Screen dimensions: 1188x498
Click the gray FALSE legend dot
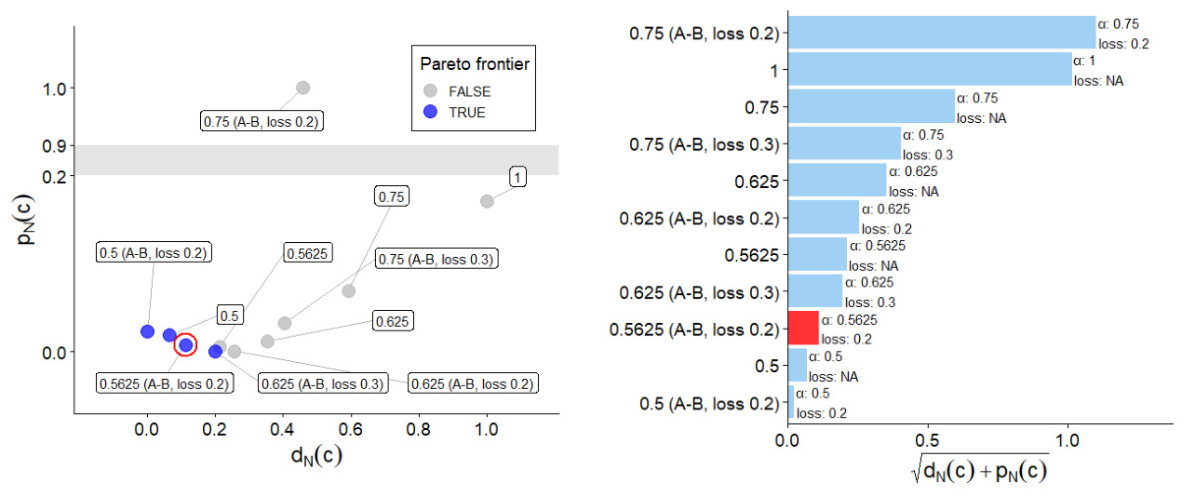(431, 91)
